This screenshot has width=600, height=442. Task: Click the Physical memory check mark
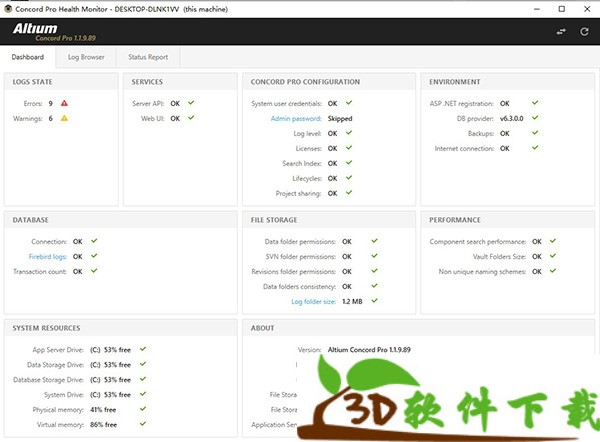tap(143, 409)
